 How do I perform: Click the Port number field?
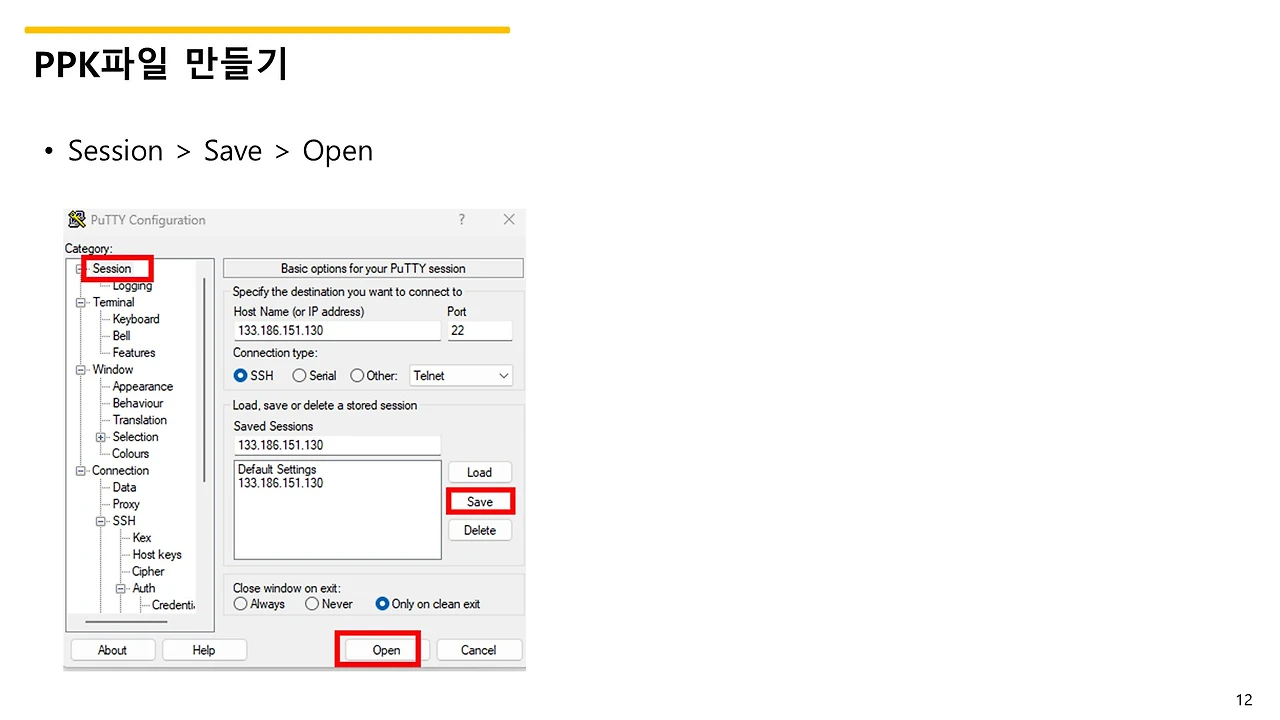(480, 330)
